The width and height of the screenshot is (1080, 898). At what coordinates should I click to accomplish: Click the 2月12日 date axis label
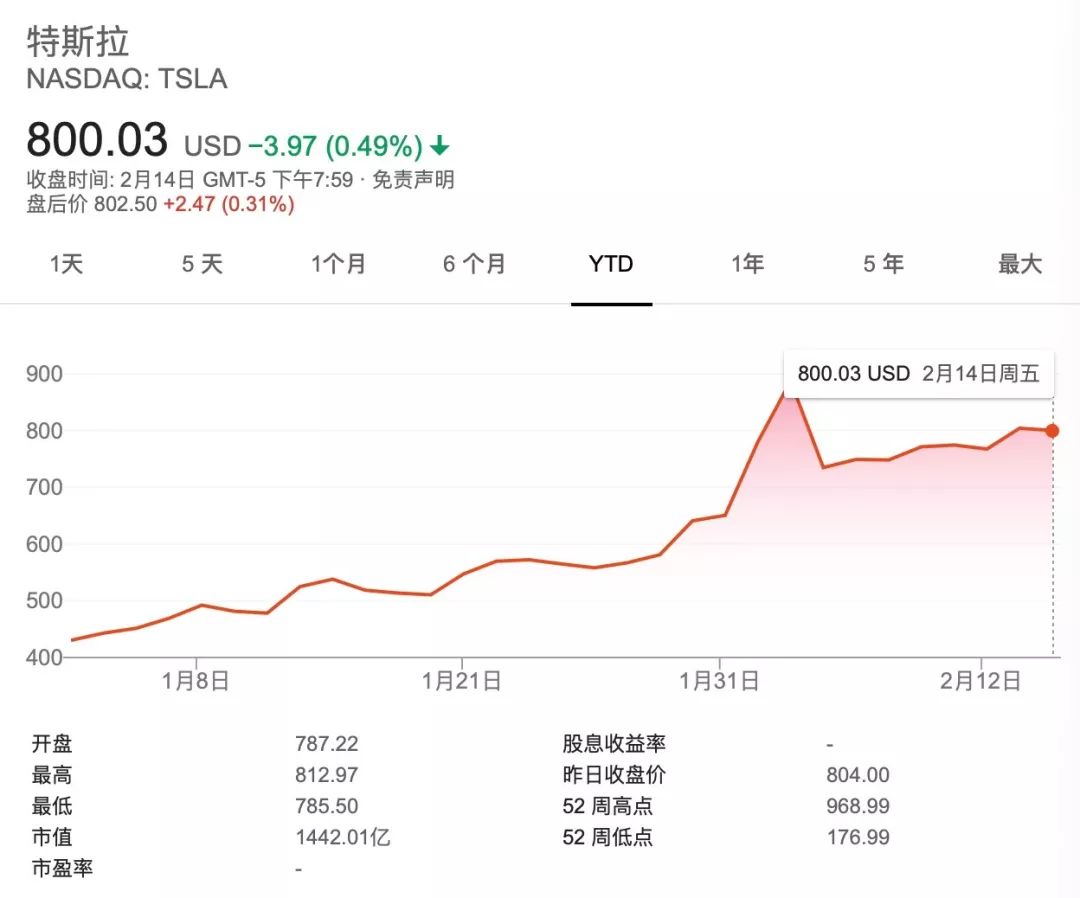[981, 681]
